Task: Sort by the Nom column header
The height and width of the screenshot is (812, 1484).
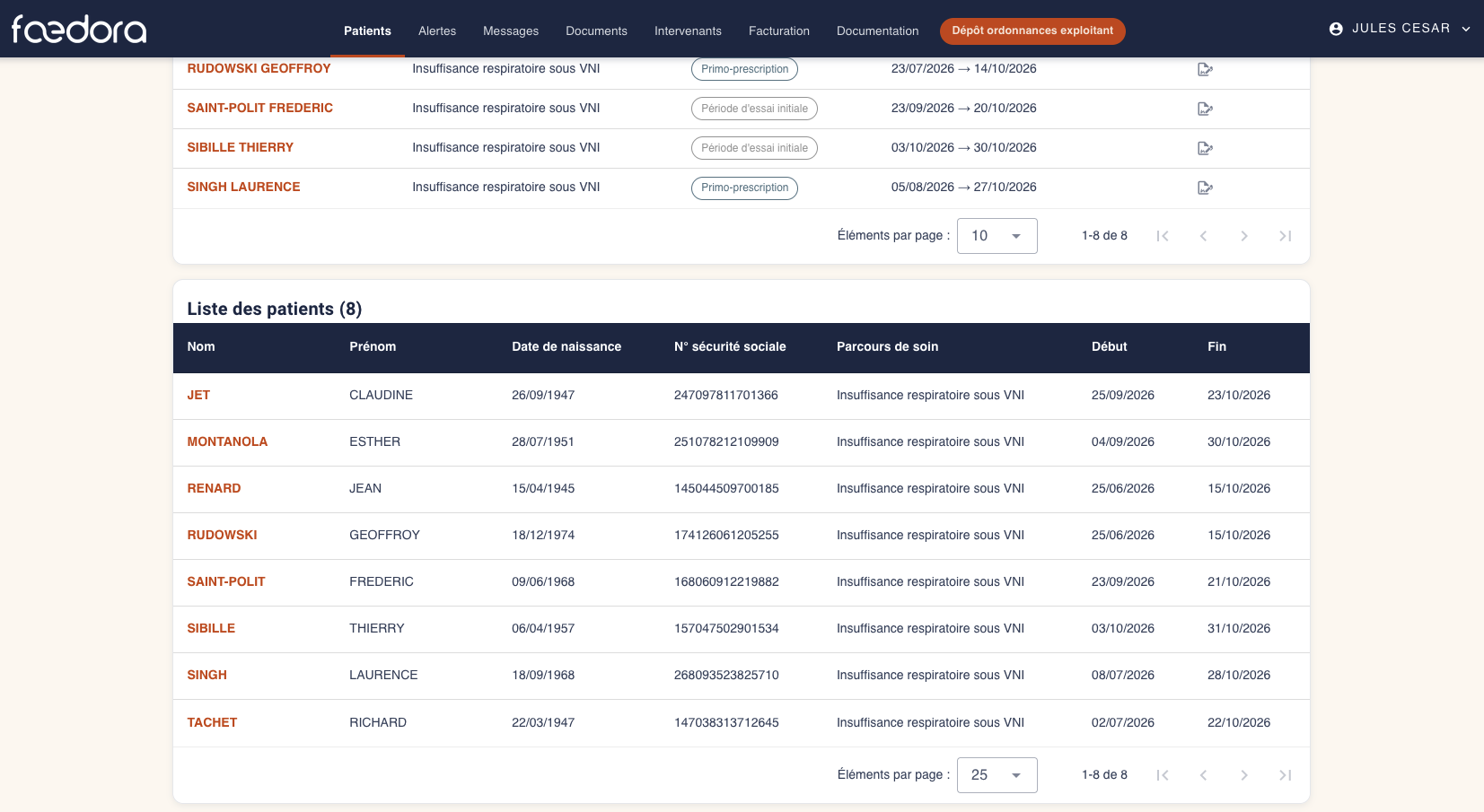Action: [x=201, y=346]
